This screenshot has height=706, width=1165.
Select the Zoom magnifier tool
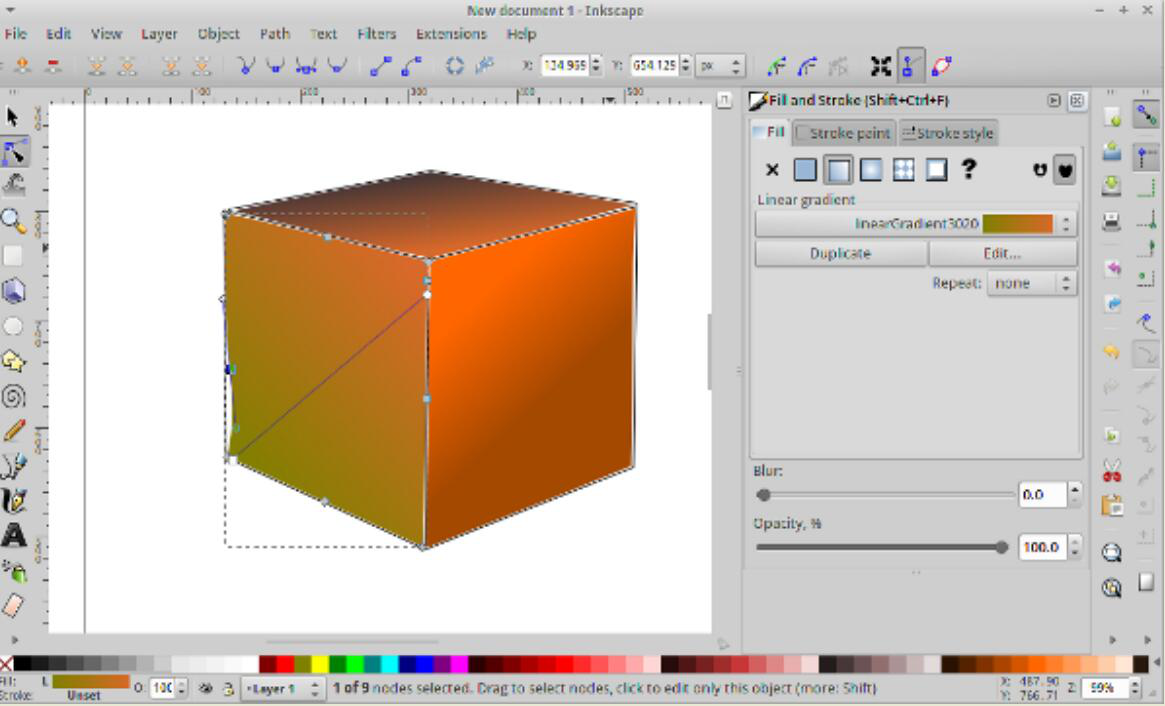click(x=13, y=221)
